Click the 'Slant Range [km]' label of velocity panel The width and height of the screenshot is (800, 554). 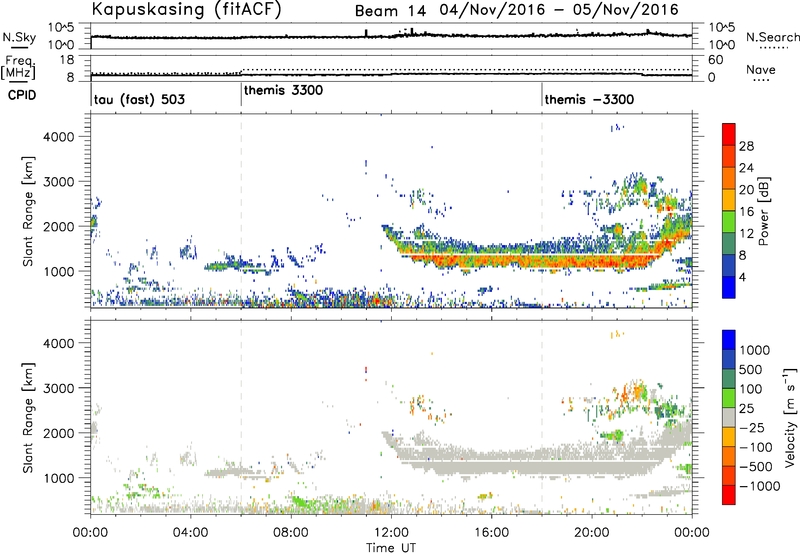28,417
